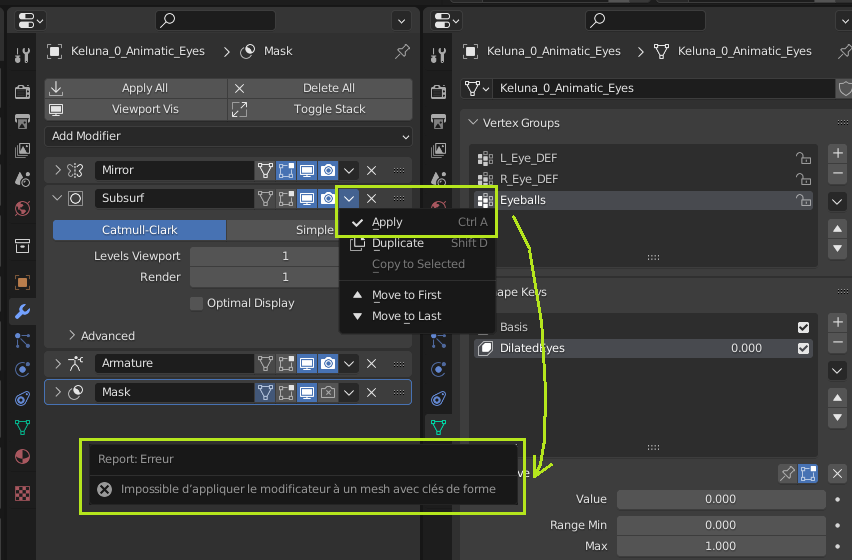Add a new shape key
Viewport: 852px width, 560px height.
tap(837, 322)
